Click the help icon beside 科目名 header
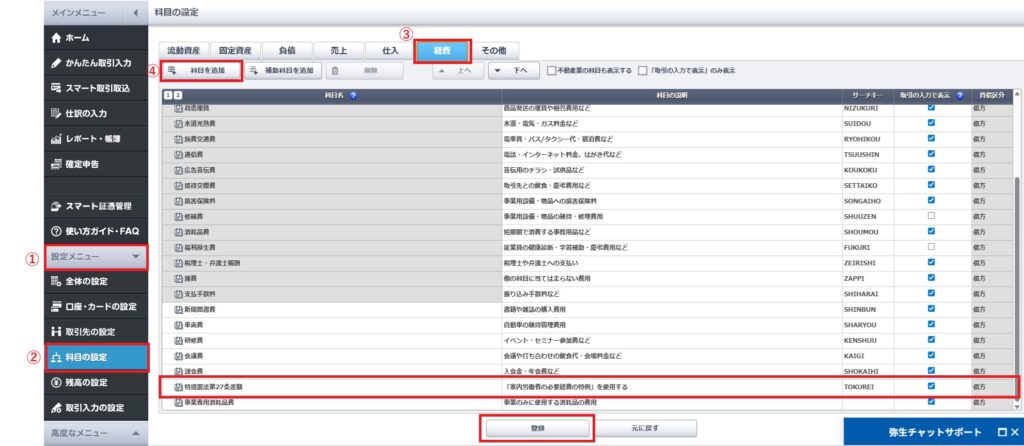The height and width of the screenshot is (446, 1024). point(354,96)
